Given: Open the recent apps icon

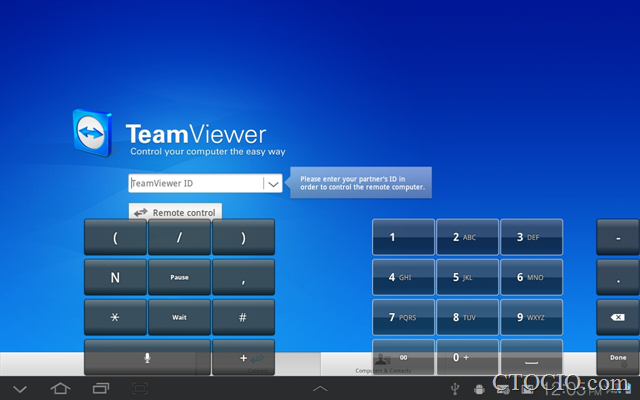Looking at the screenshot, I should coord(101,388).
